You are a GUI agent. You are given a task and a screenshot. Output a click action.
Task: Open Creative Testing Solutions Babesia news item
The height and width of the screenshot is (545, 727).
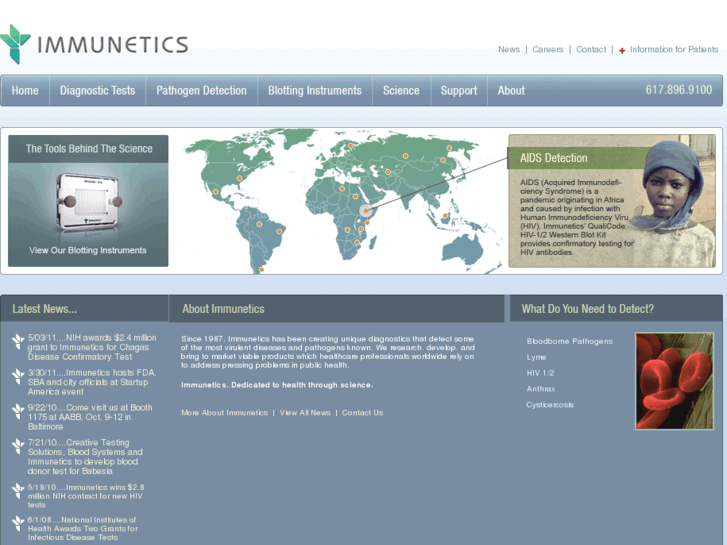point(85,457)
